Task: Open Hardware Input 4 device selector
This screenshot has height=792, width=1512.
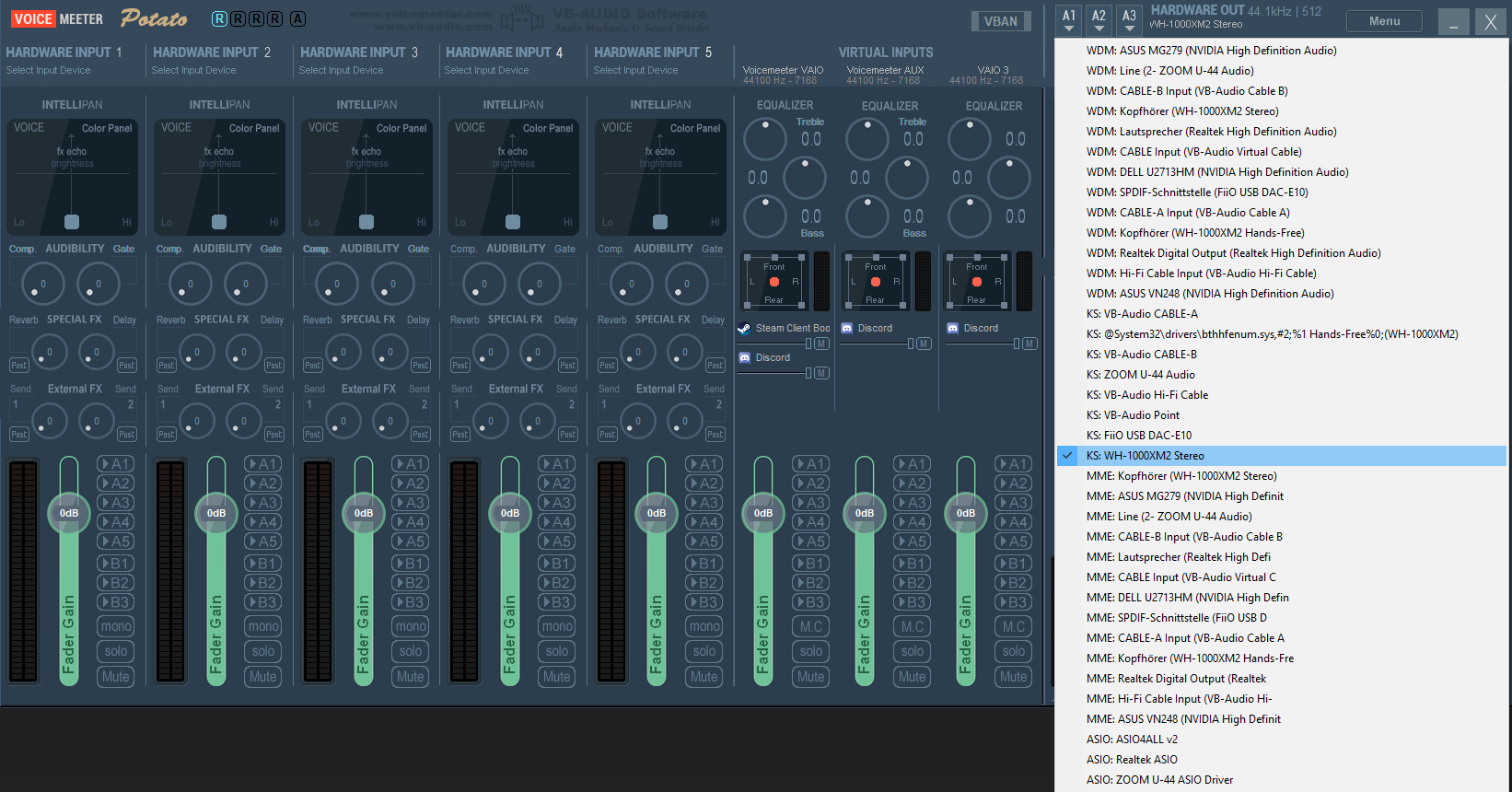Action: [487, 70]
